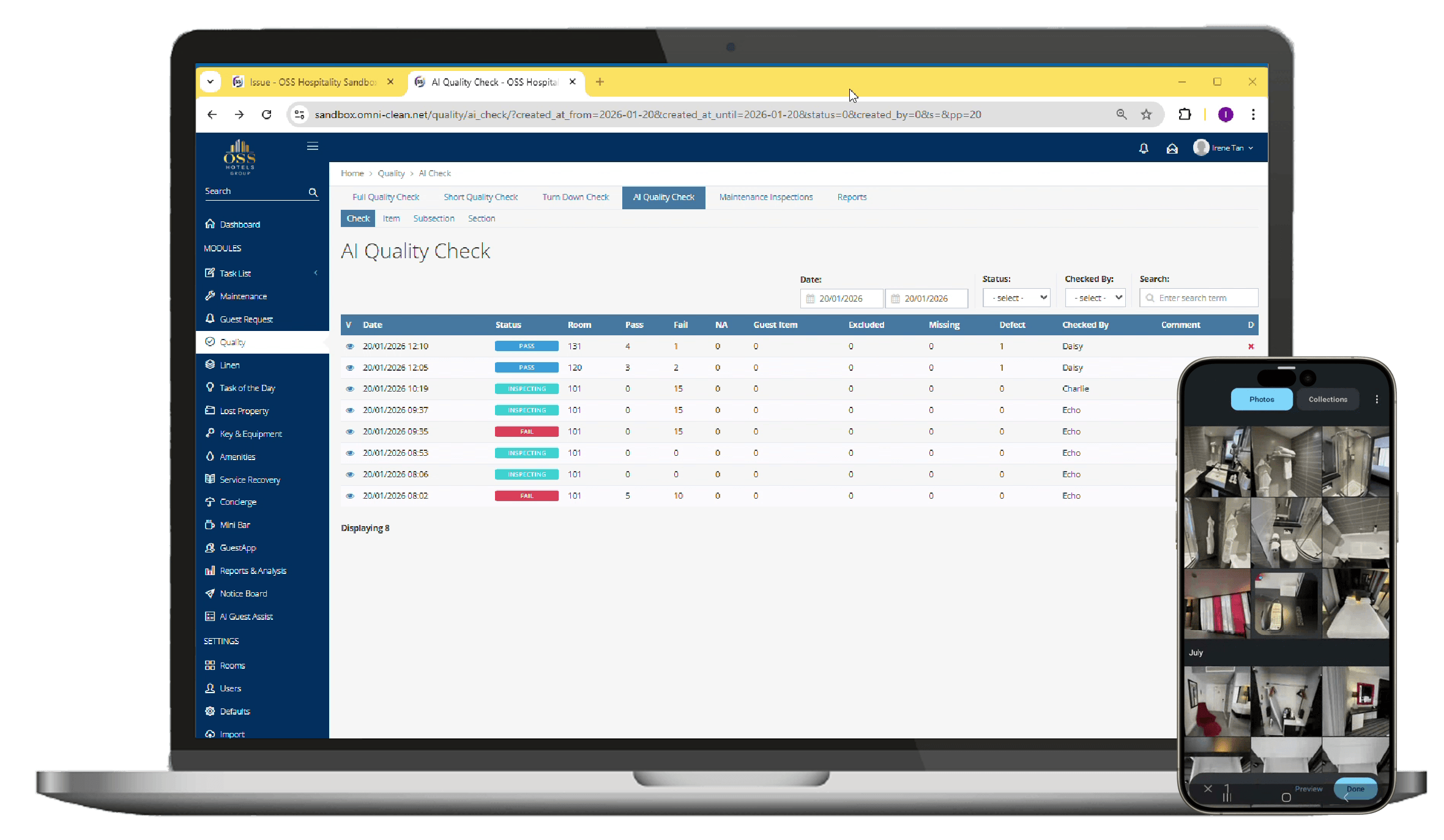This screenshot has width=1444, height=840.
Task: Tap Done button on phone
Action: click(x=1355, y=789)
